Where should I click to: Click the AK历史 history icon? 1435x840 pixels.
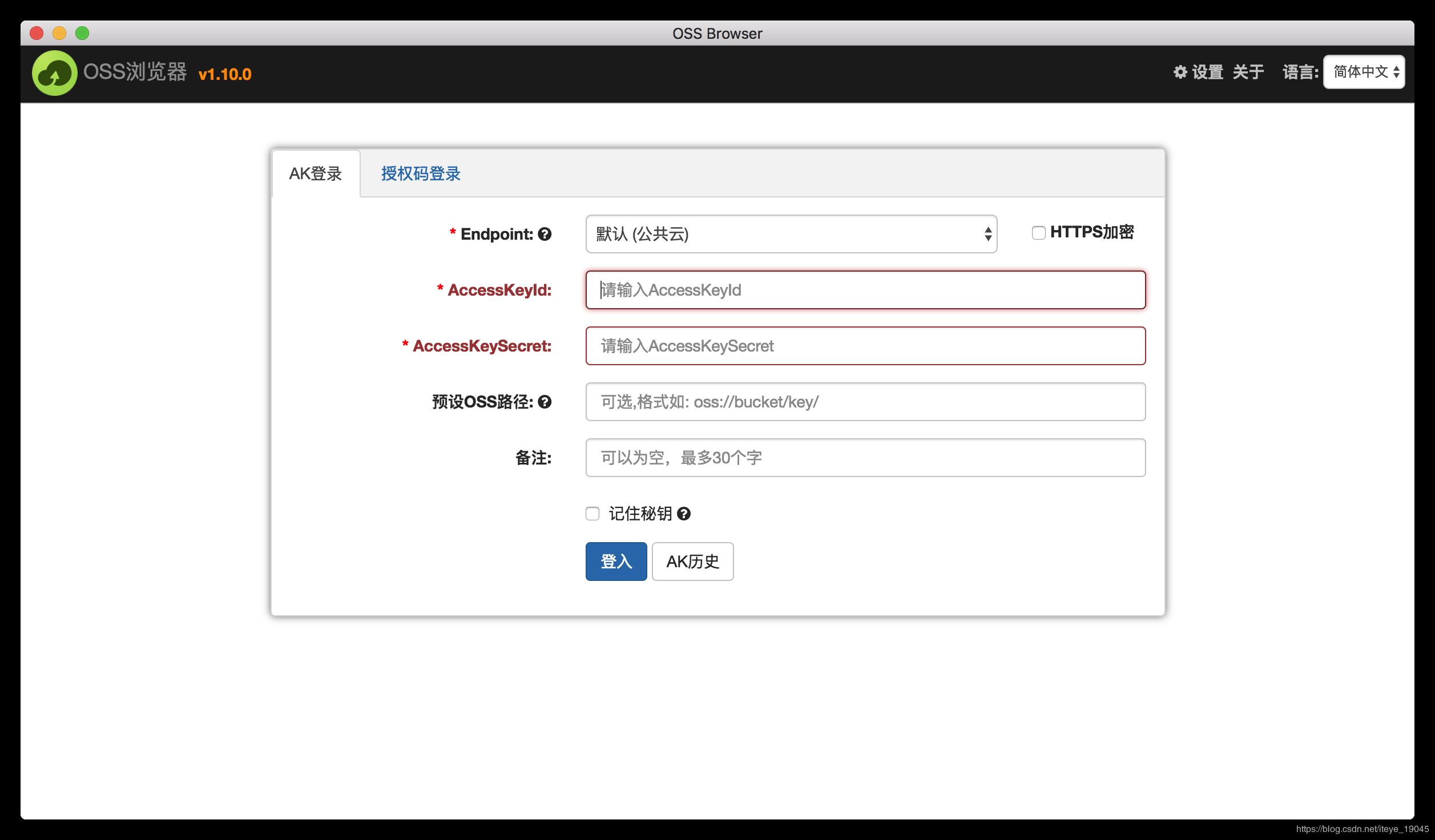tap(694, 561)
